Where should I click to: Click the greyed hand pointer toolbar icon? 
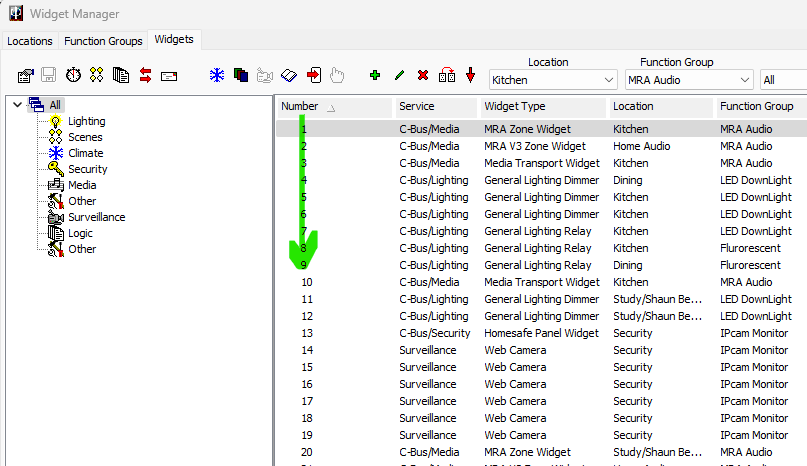(337, 75)
